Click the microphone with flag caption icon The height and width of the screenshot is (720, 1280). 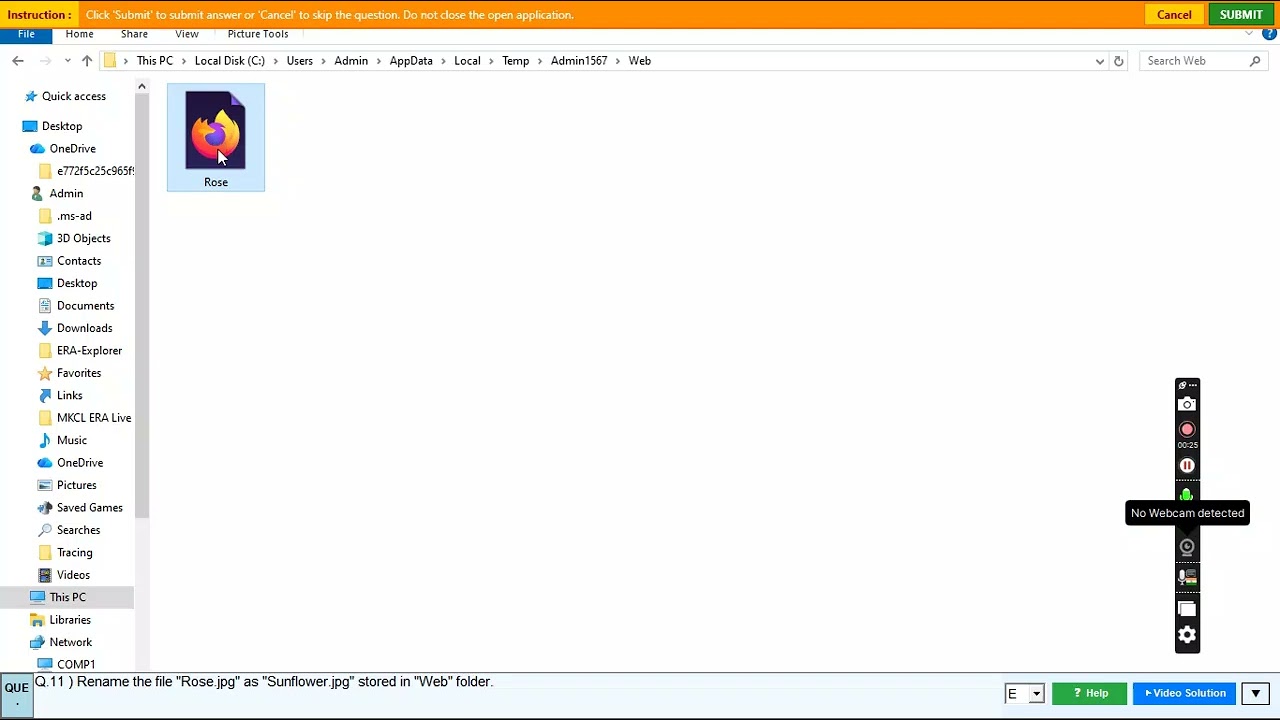1187,577
